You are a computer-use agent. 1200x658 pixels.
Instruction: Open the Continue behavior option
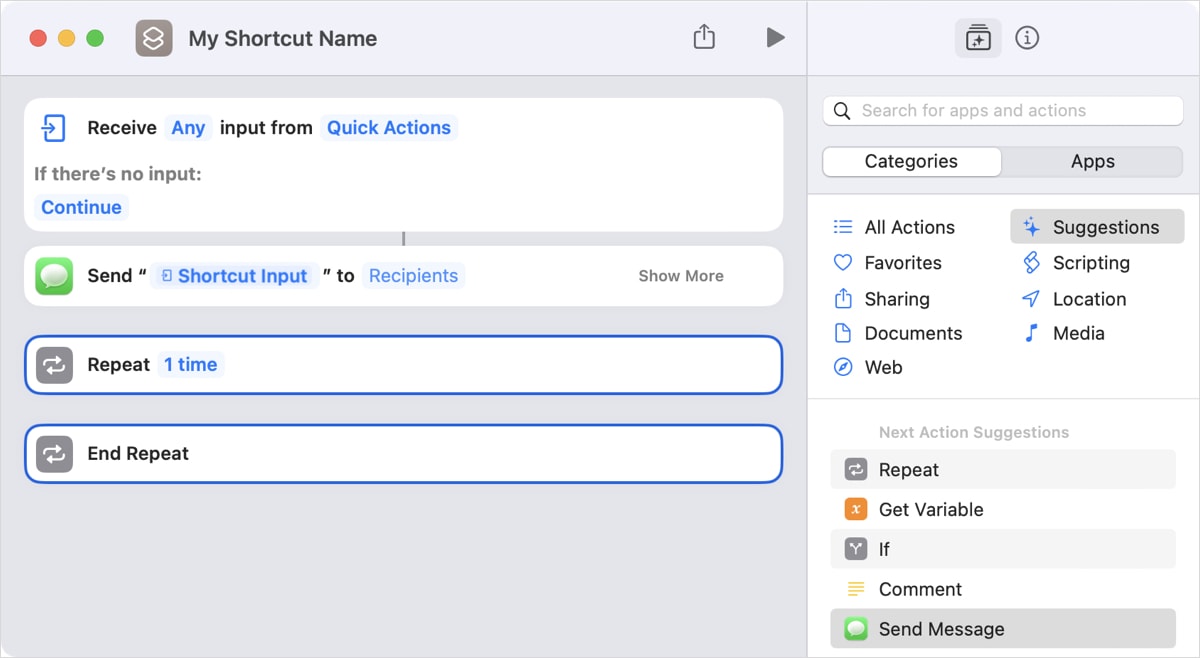coord(81,207)
